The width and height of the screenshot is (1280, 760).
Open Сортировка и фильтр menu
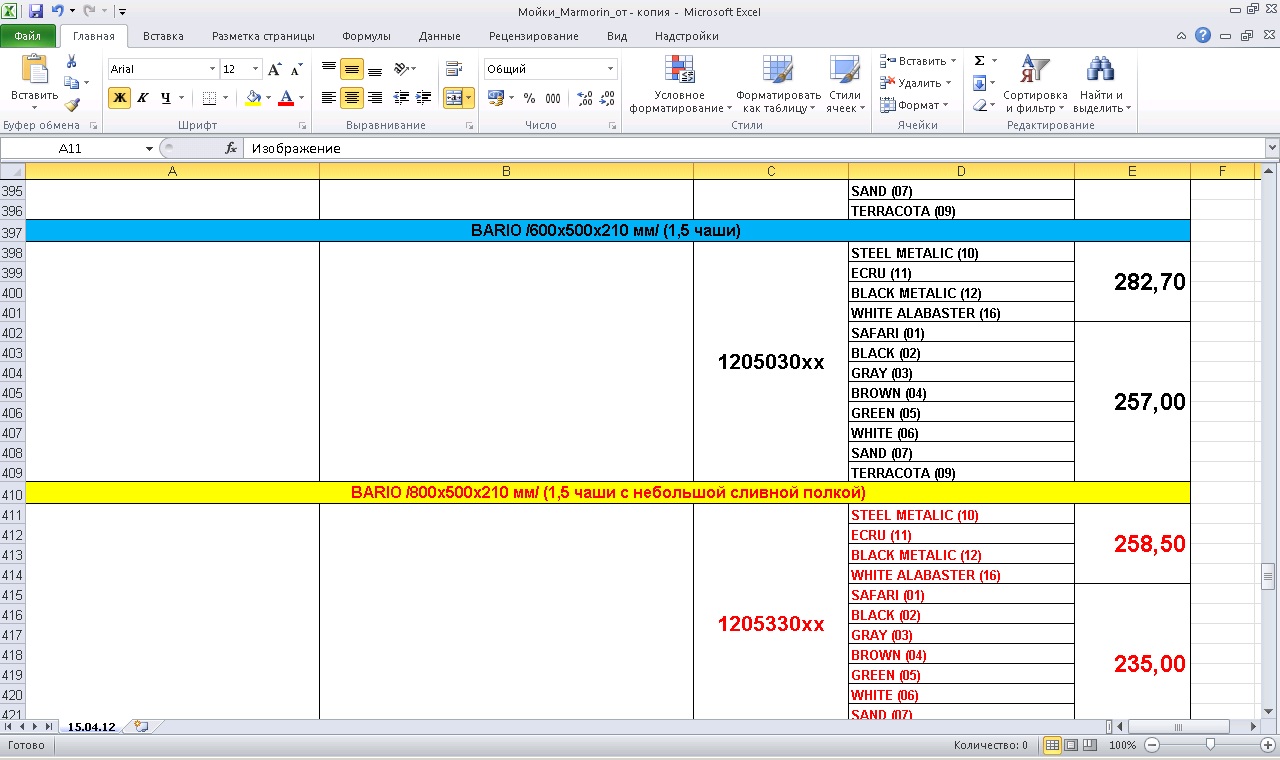point(1036,84)
